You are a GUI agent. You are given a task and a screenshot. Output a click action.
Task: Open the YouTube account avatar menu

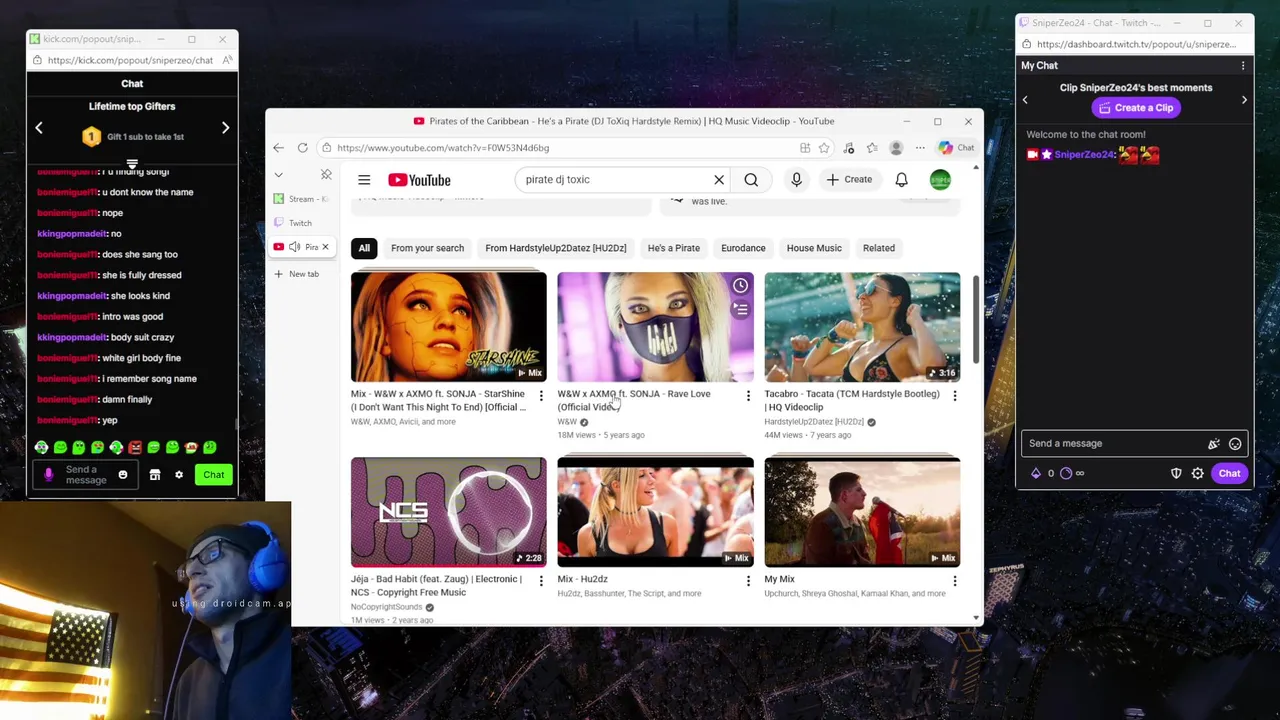(940, 180)
